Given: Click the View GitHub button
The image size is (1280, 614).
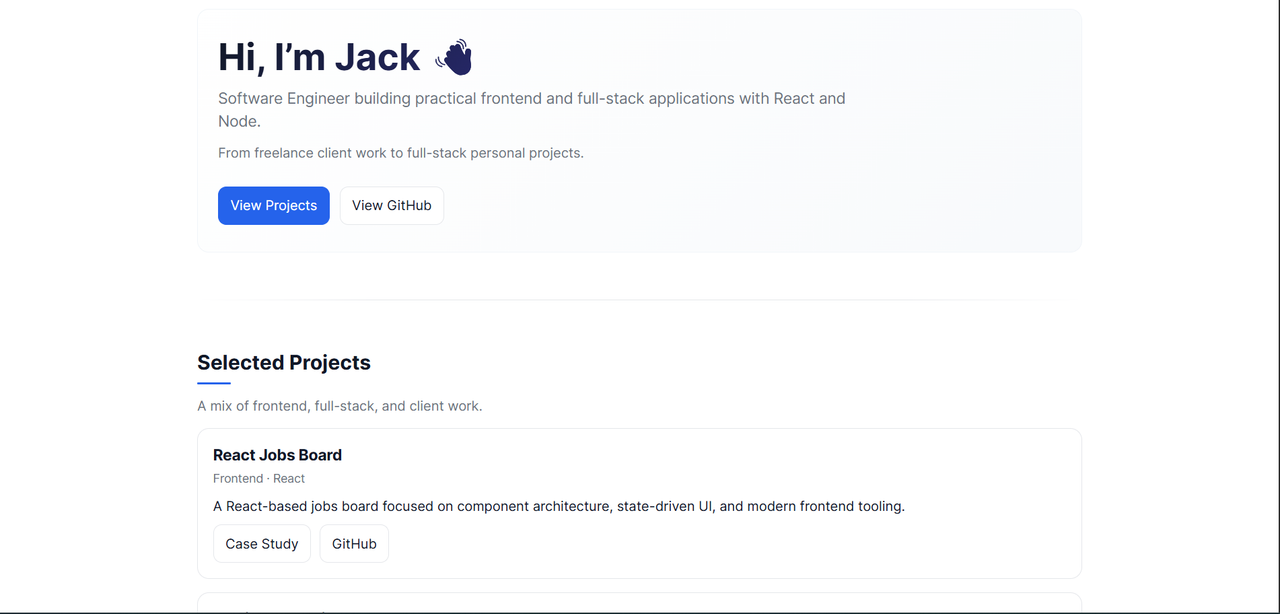Looking at the screenshot, I should coord(391,205).
